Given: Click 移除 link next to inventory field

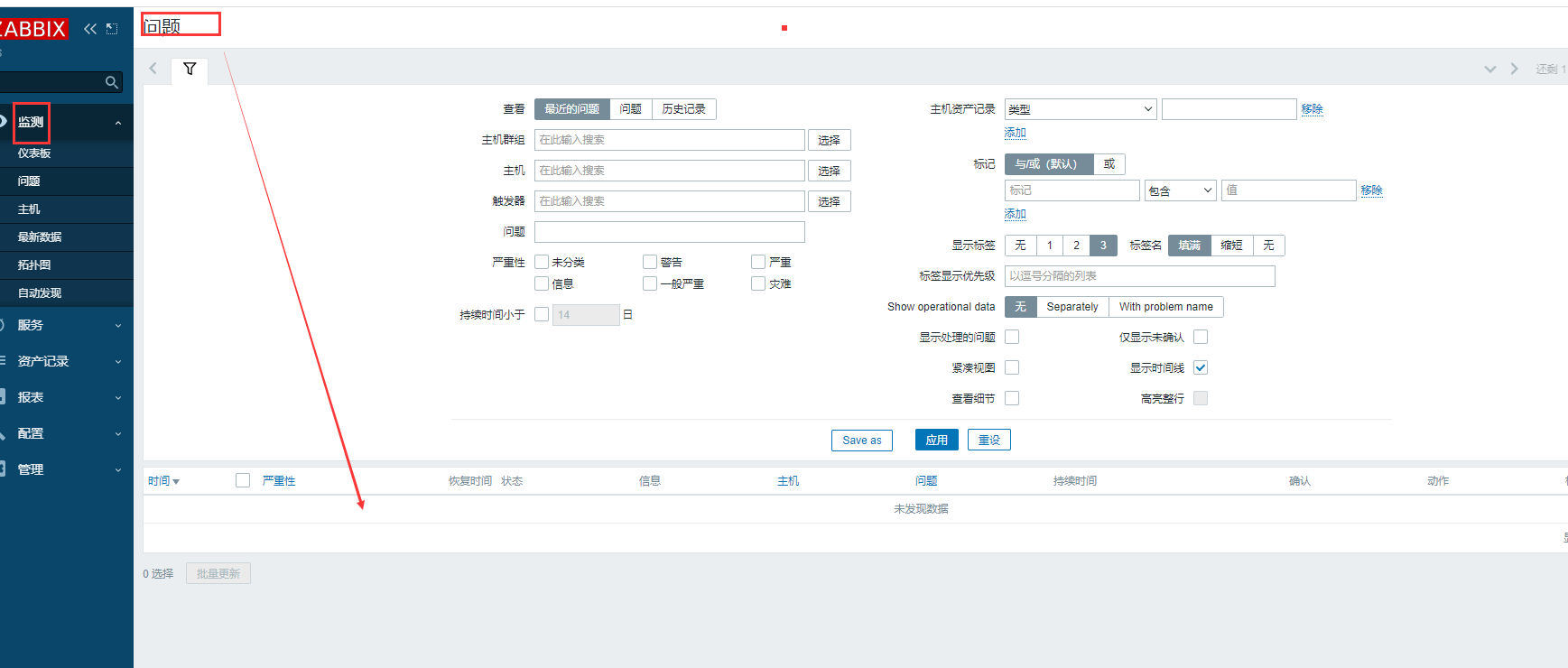Looking at the screenshot, I should [1313, 109].
